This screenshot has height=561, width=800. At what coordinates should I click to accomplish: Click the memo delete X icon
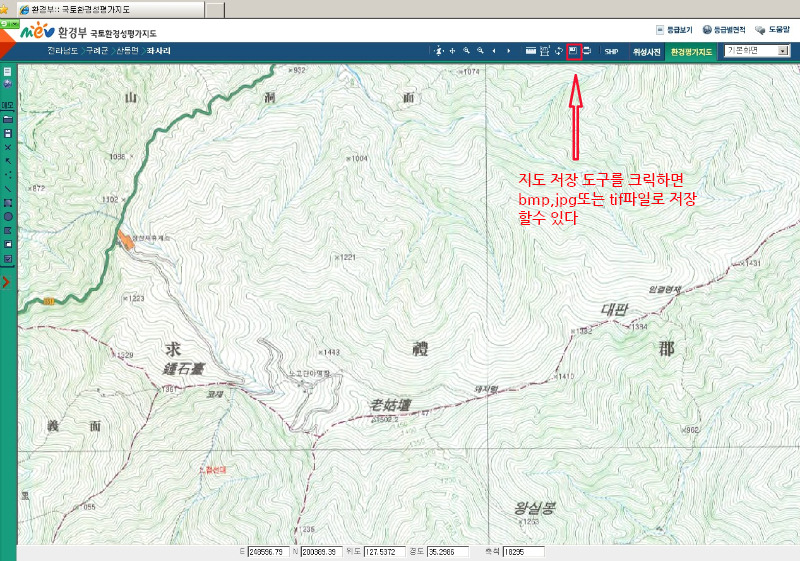click(x=8, y=147)
